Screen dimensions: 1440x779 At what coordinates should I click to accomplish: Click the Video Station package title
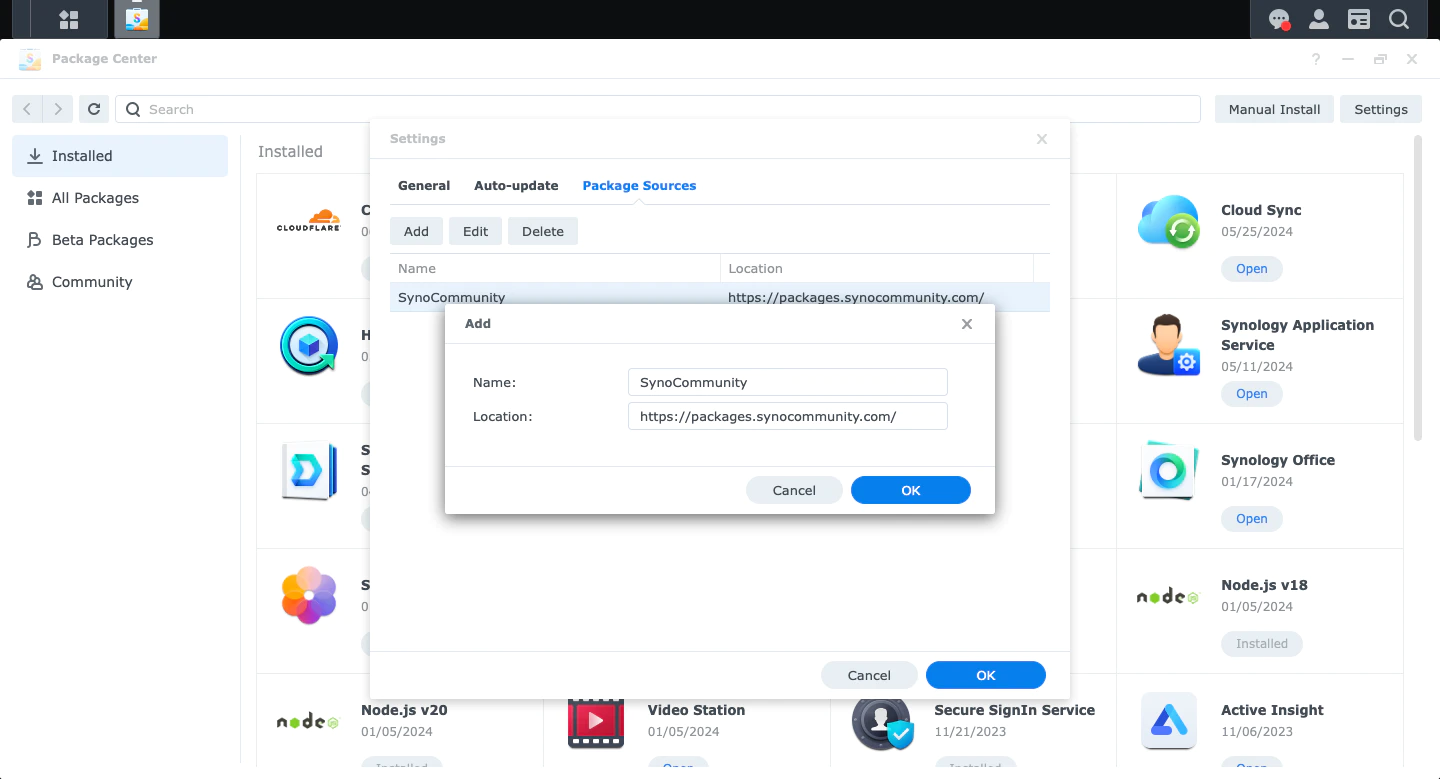(x=696, y=710)
